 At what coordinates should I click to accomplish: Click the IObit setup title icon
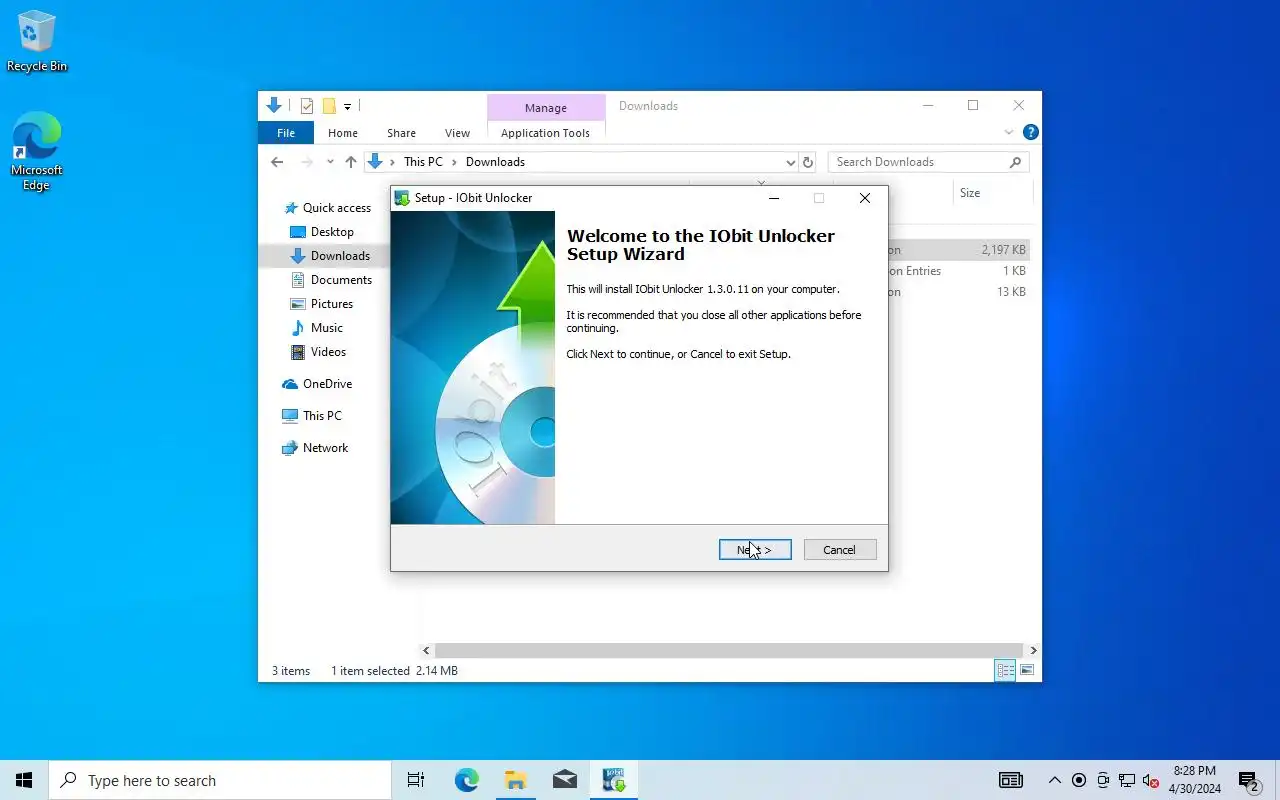[x=402, y=198]
